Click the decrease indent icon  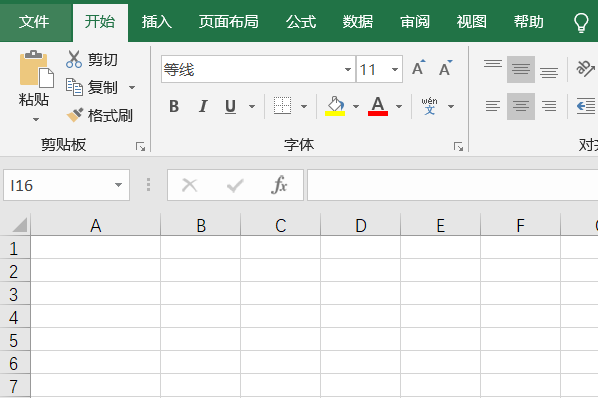(586, 106)
